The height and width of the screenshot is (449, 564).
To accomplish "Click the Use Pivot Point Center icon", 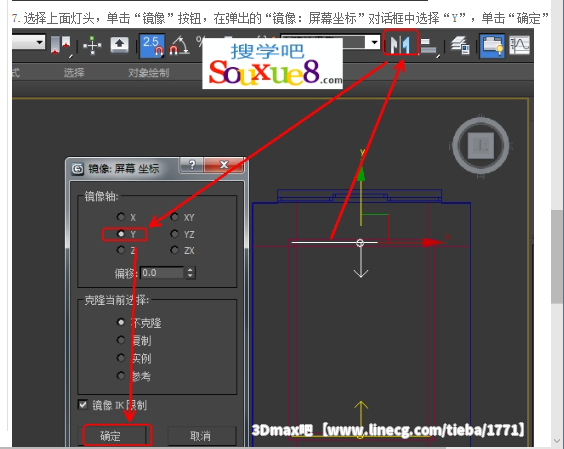I will (x=60, y=46).
